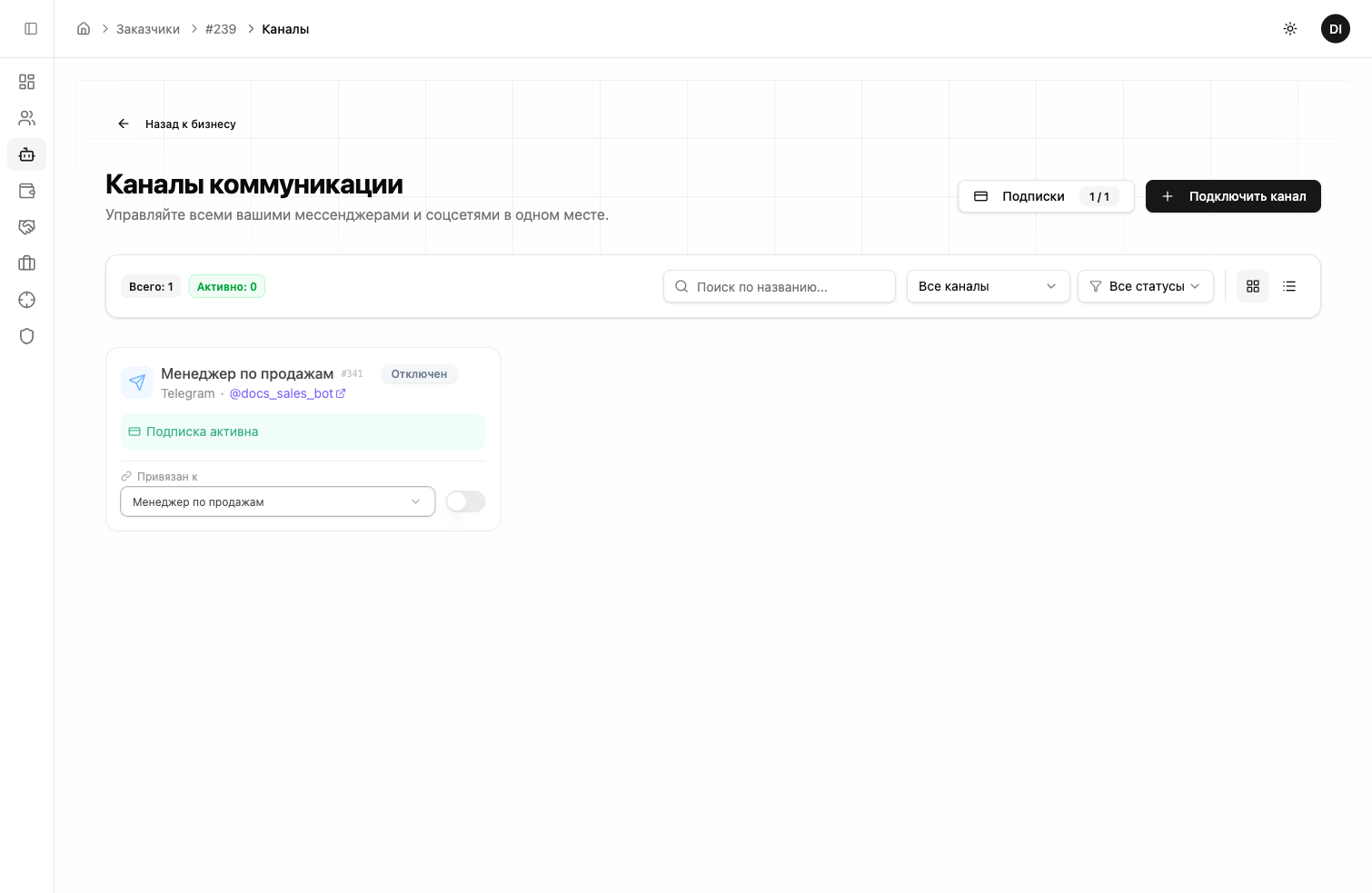
Task: Switch to grid view layout
Action: point(1253,286)
